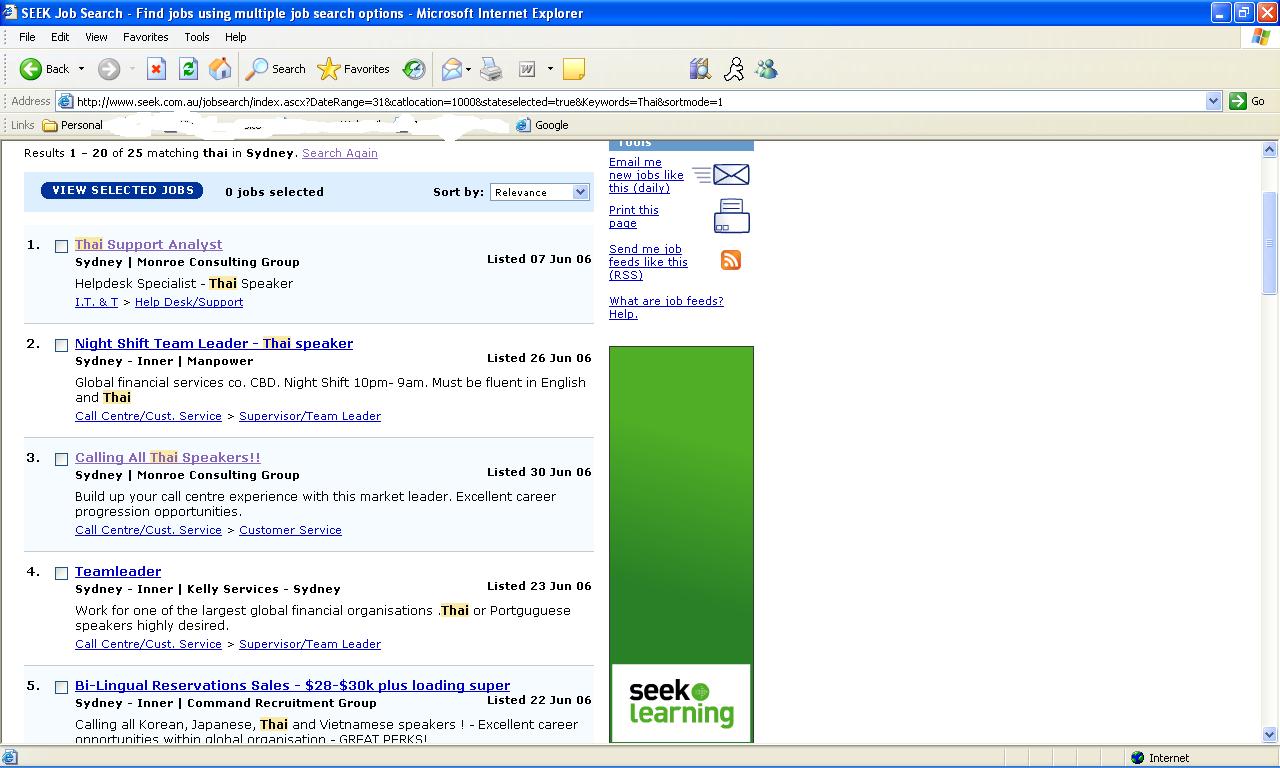This screenshot has height=768, width=1280.
Task: Click What are job feeds? Help link
Action: coord(666,307)
